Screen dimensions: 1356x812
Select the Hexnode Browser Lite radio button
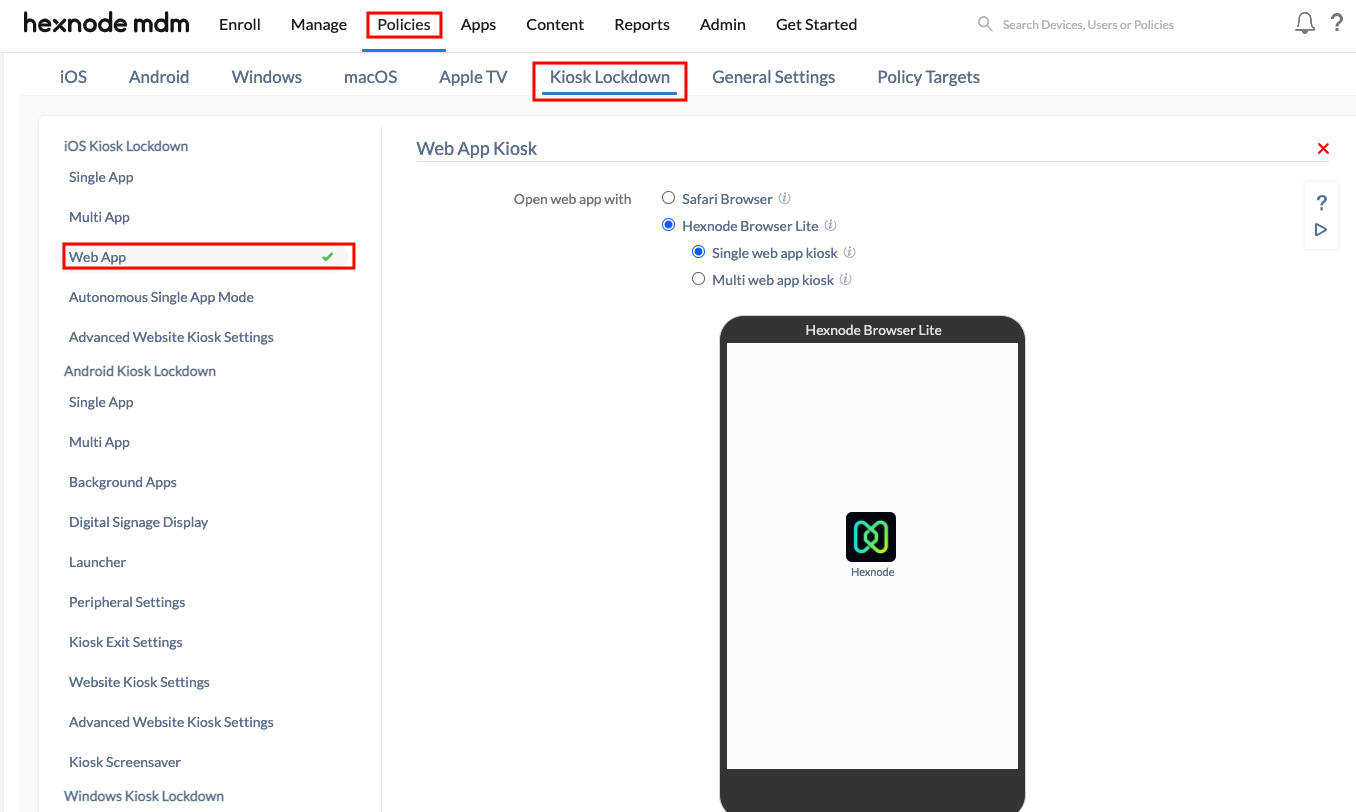click(x=668, y=225)
